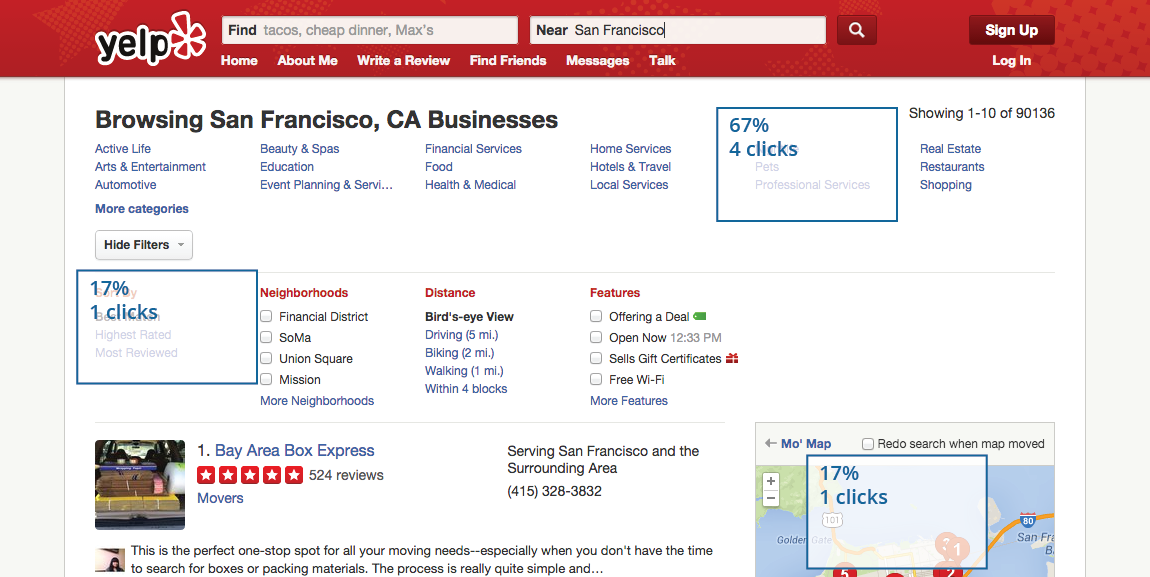
Task: Click the Near San Francisco location field
Action: 678,30
